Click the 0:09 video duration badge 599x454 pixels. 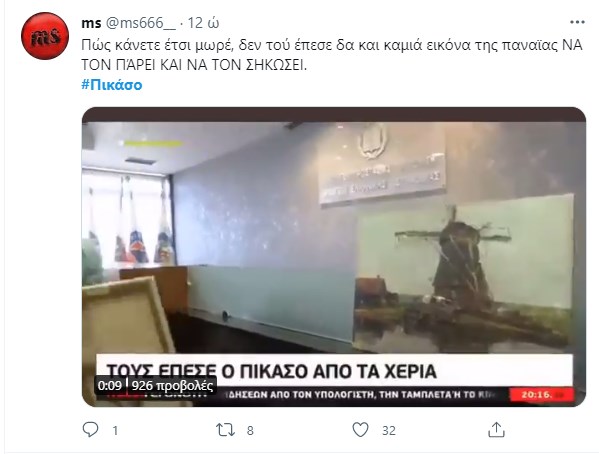(110, 386)
